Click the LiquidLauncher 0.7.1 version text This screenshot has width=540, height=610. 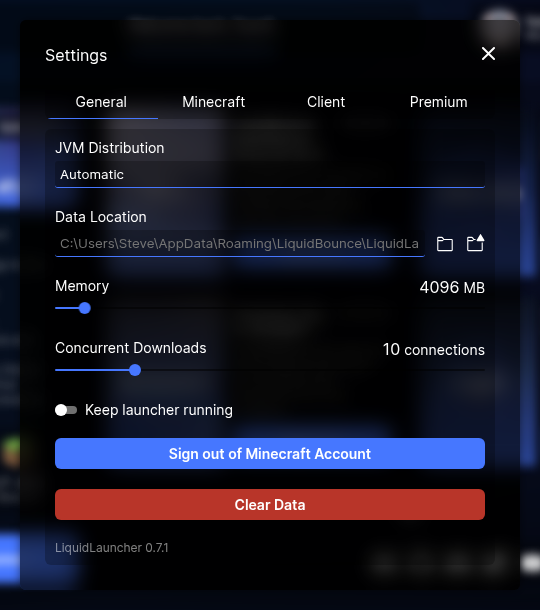pyautogui.click(x=112, y=548)
